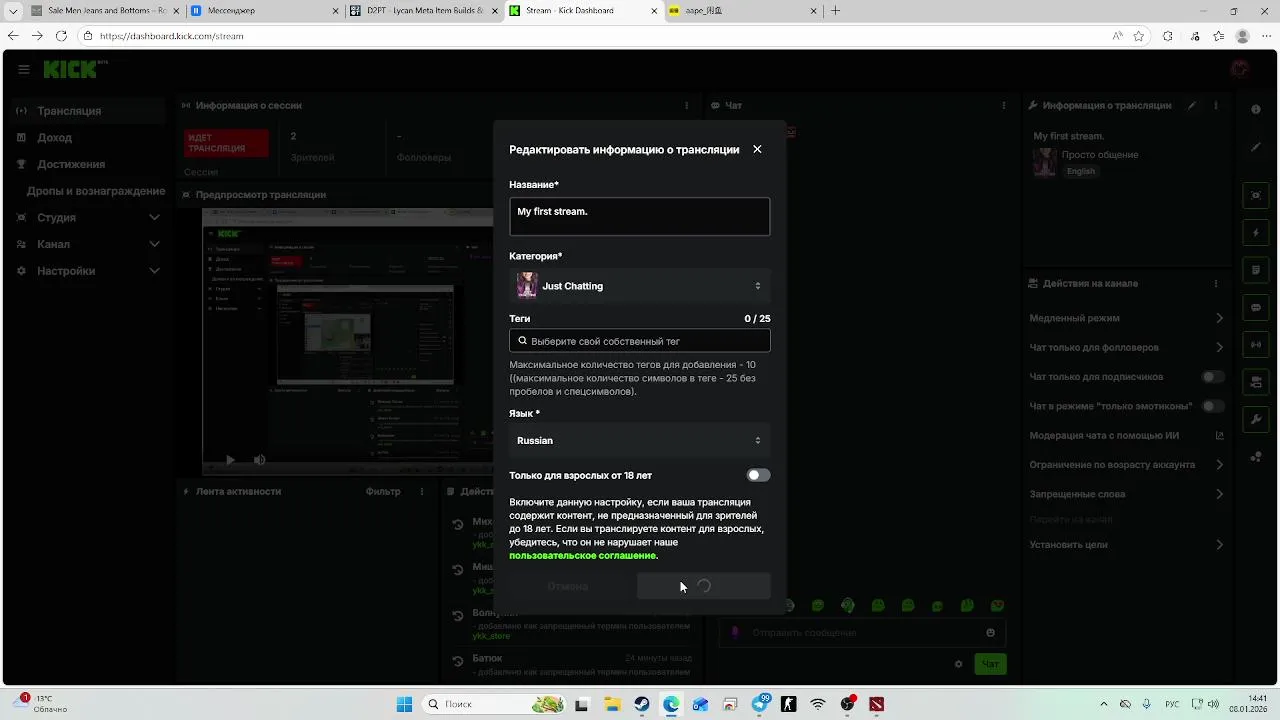Open chat settings gear icon
The height and width of the screenshot is (720, 1280).
pos(958,664)
